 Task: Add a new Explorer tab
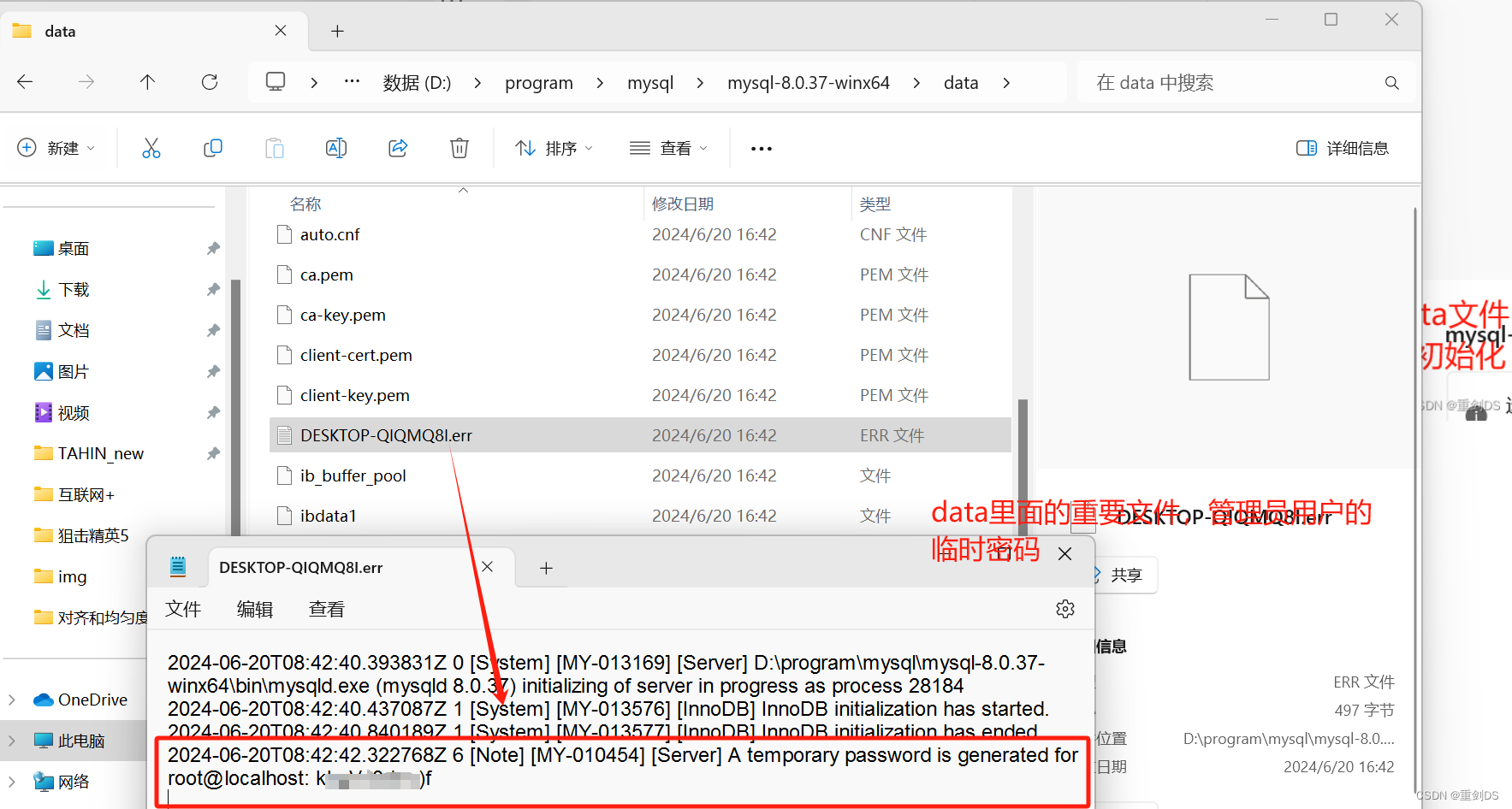(x=337, y=32)
